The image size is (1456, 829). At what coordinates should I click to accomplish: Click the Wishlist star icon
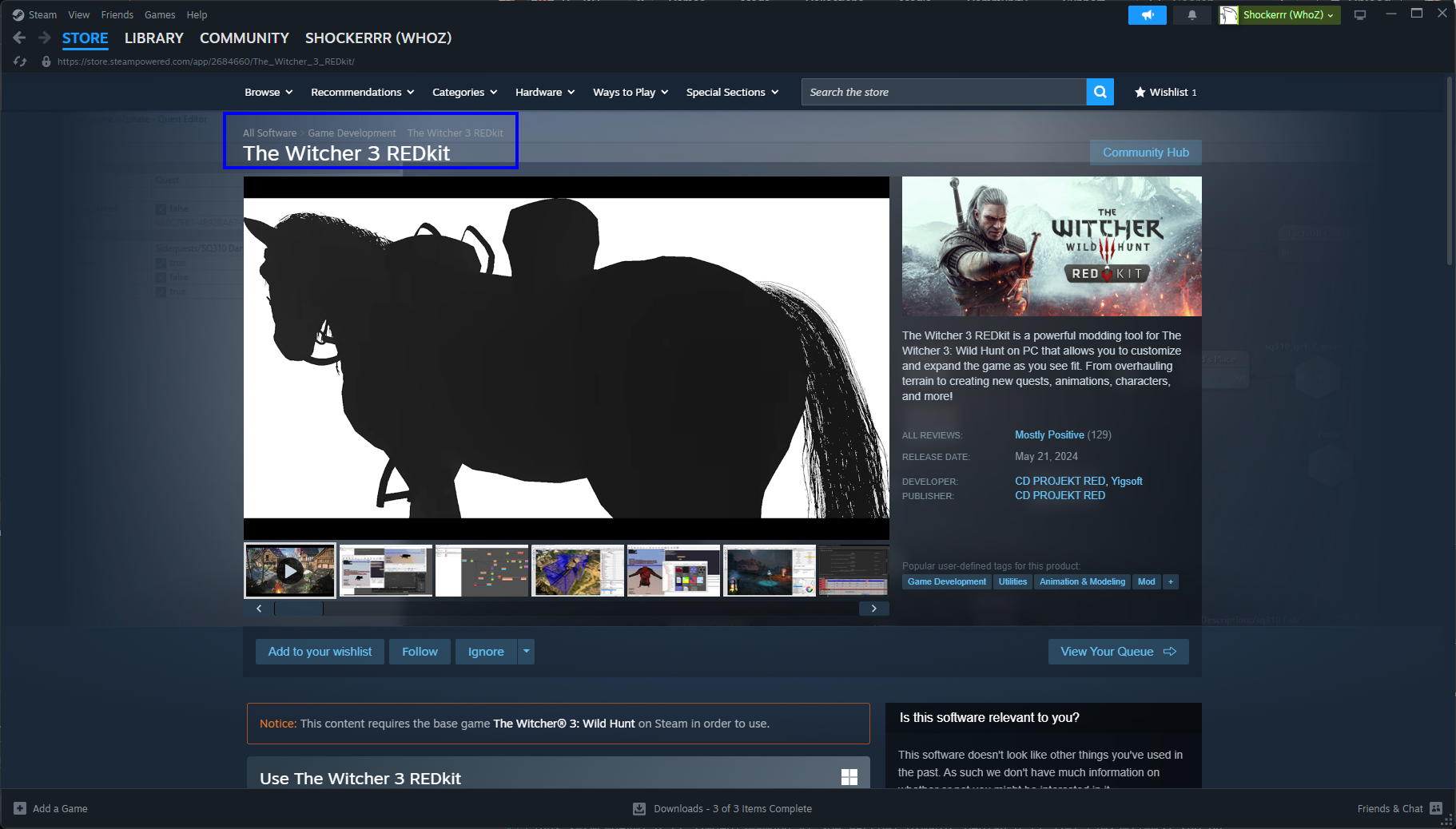(x=1140, y=92)
